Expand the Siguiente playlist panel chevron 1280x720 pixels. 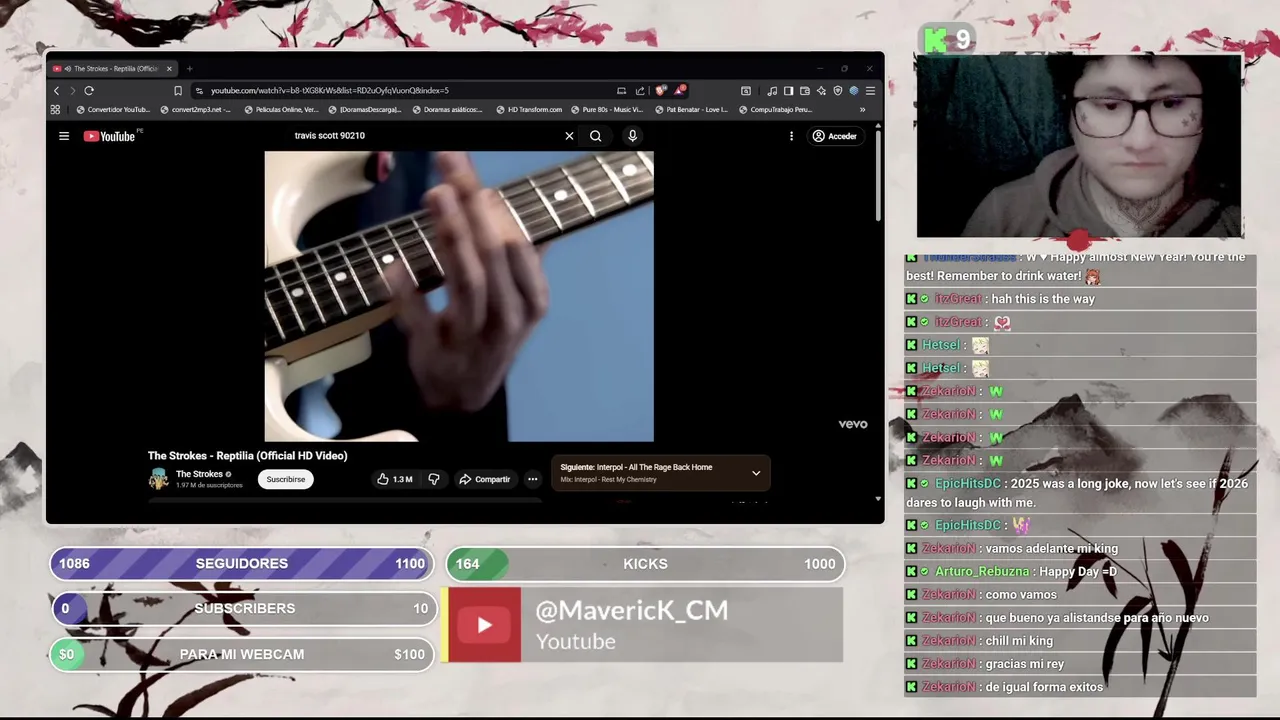click(756, 473)
